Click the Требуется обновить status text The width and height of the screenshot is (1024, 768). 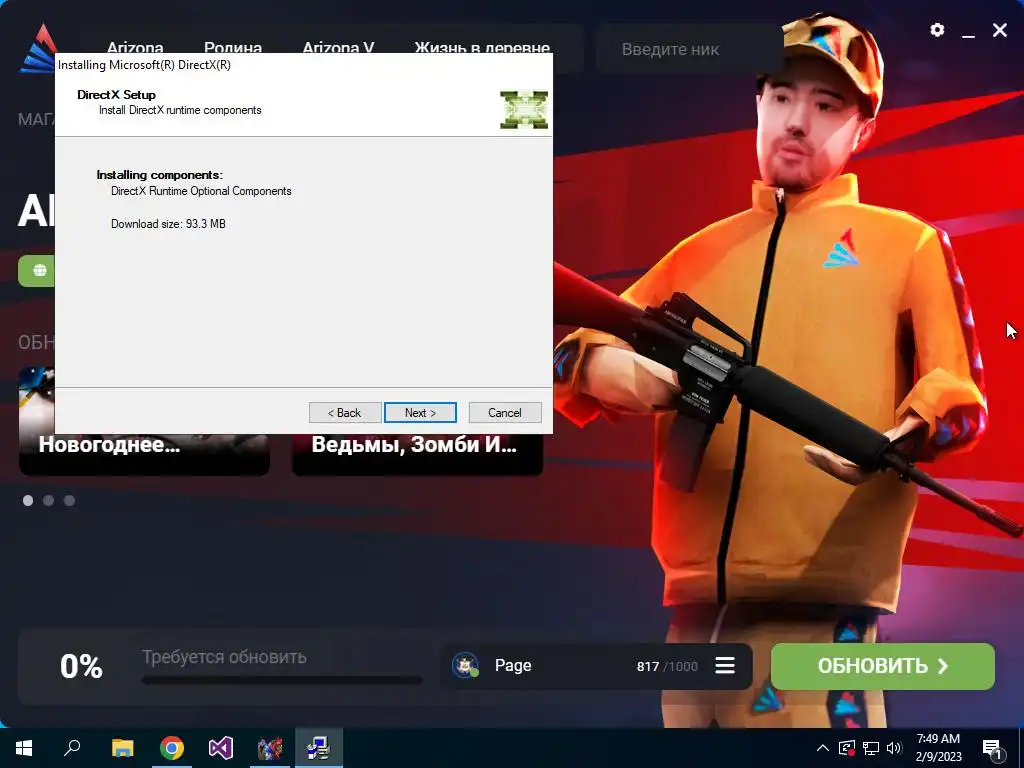tap(224, 657)
